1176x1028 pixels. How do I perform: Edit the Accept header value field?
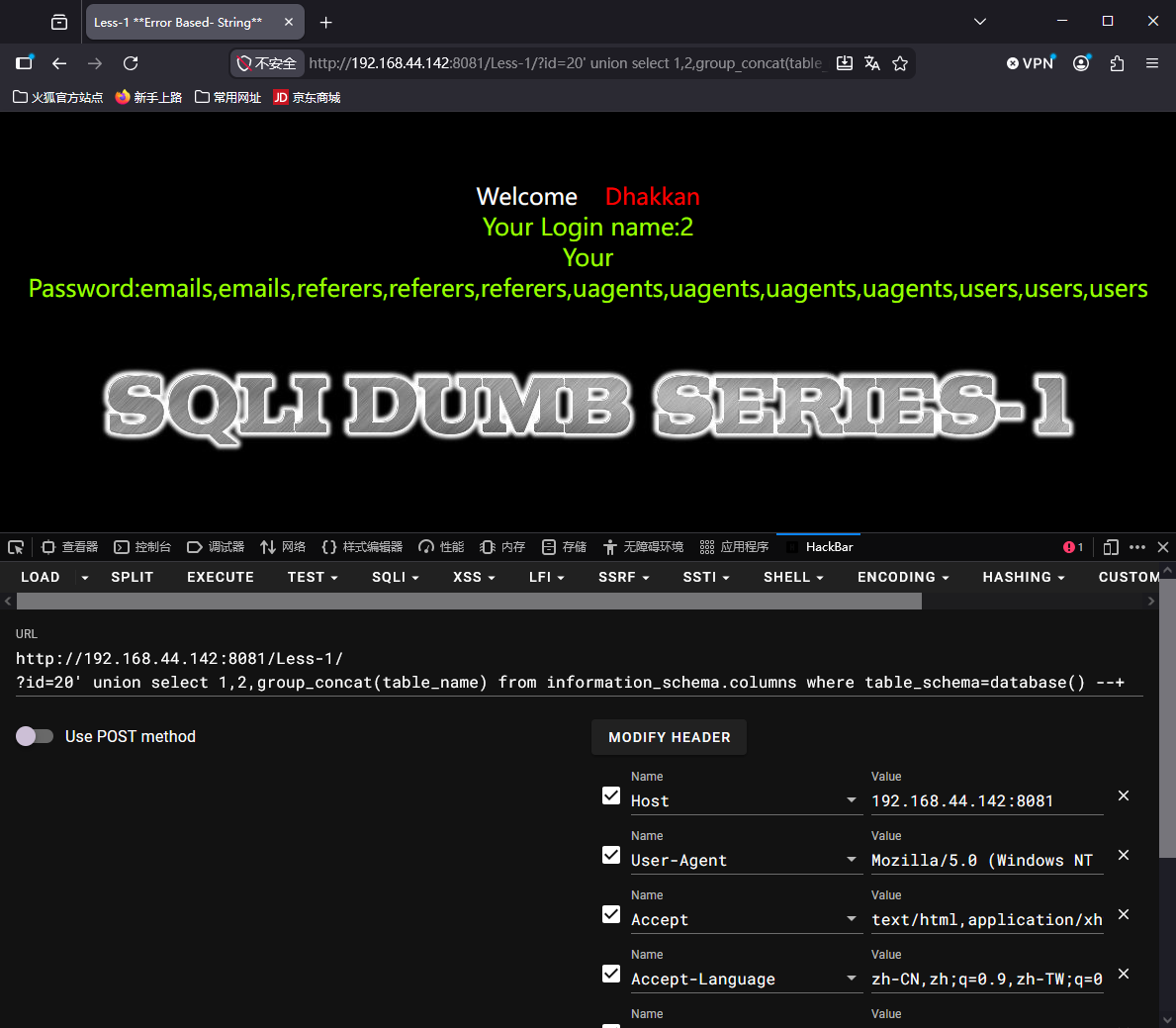[987, 920]
